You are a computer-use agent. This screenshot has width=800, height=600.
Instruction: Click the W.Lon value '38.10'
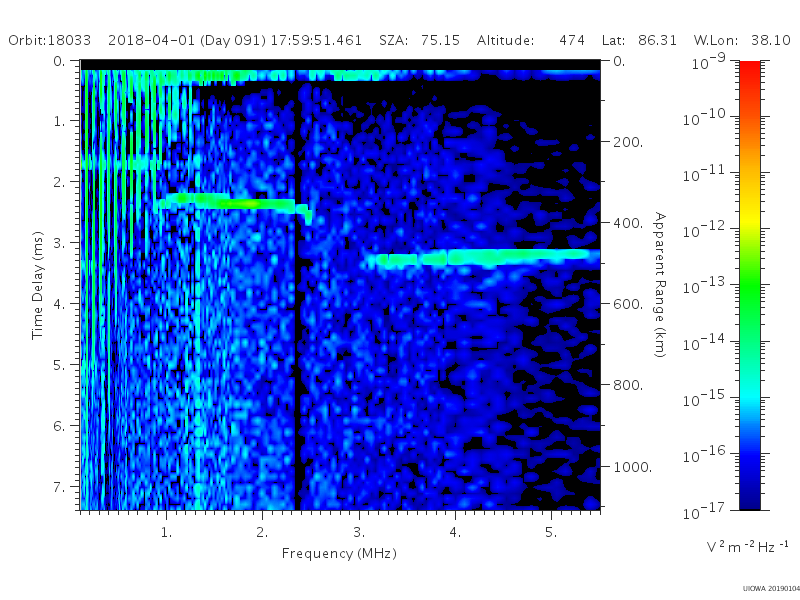[x=771, y=40]
